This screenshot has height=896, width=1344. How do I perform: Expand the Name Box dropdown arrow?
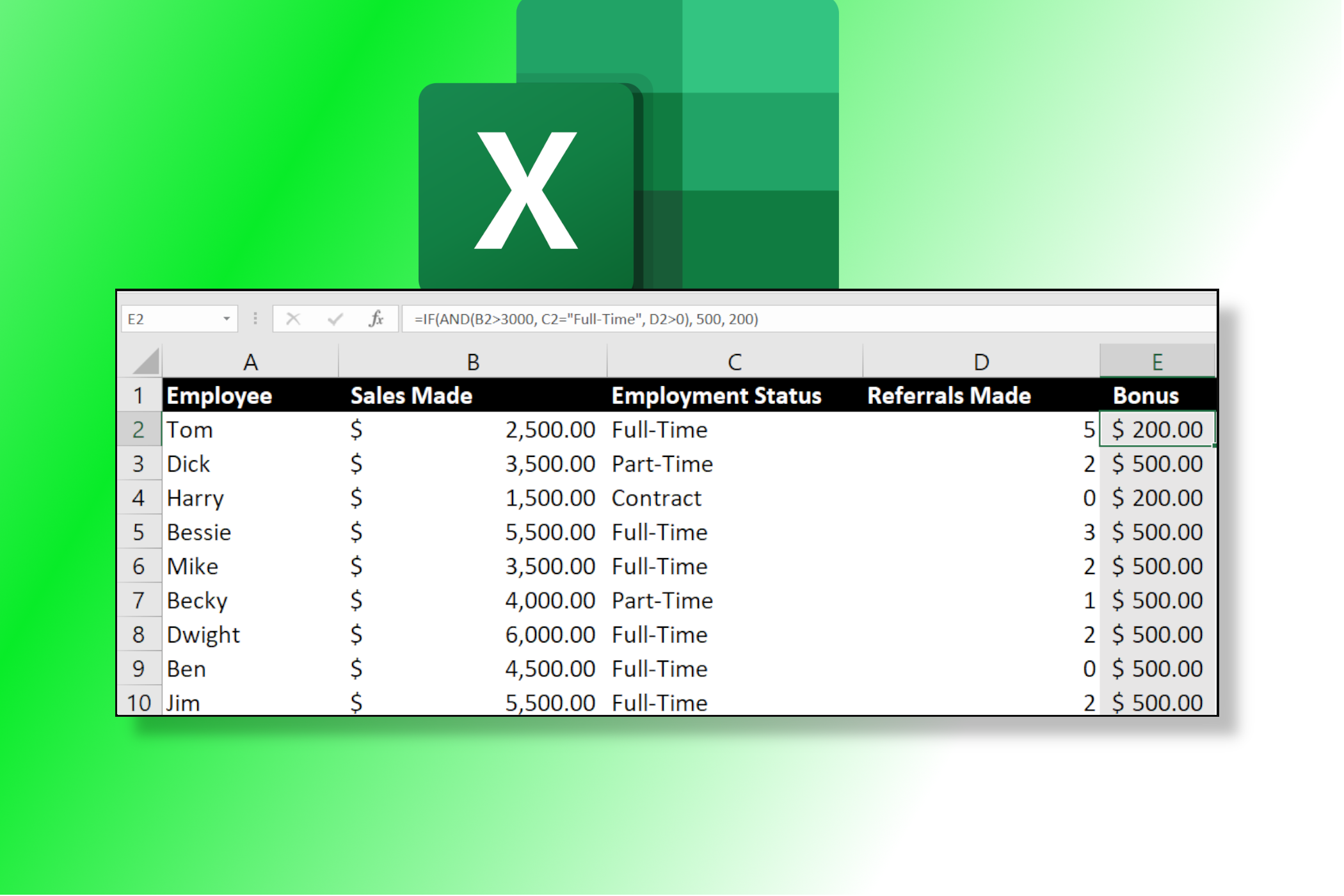227,319
